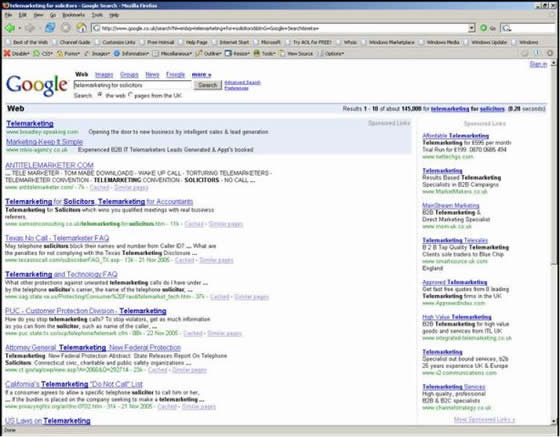The height and width of the screenshot is (437, 560).
Task: Switch to Google News tab
Action: click(x=152, y=75)
